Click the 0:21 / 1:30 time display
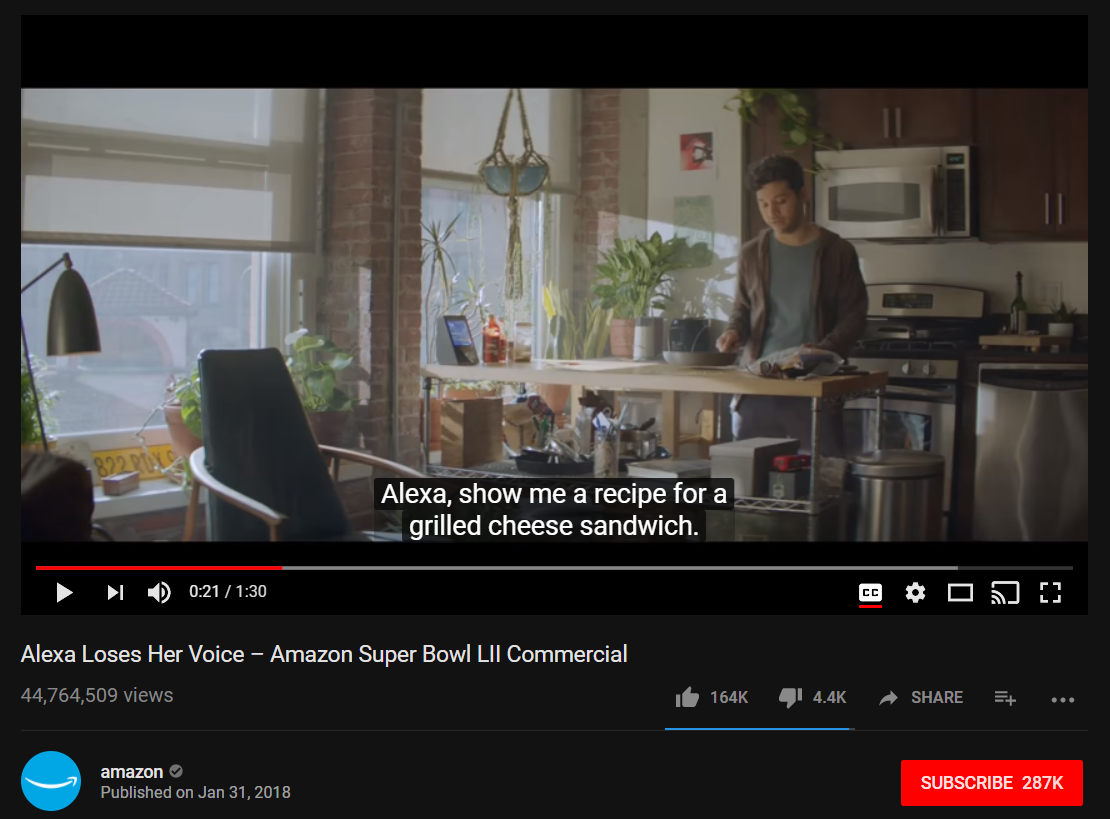 [228, 592]
